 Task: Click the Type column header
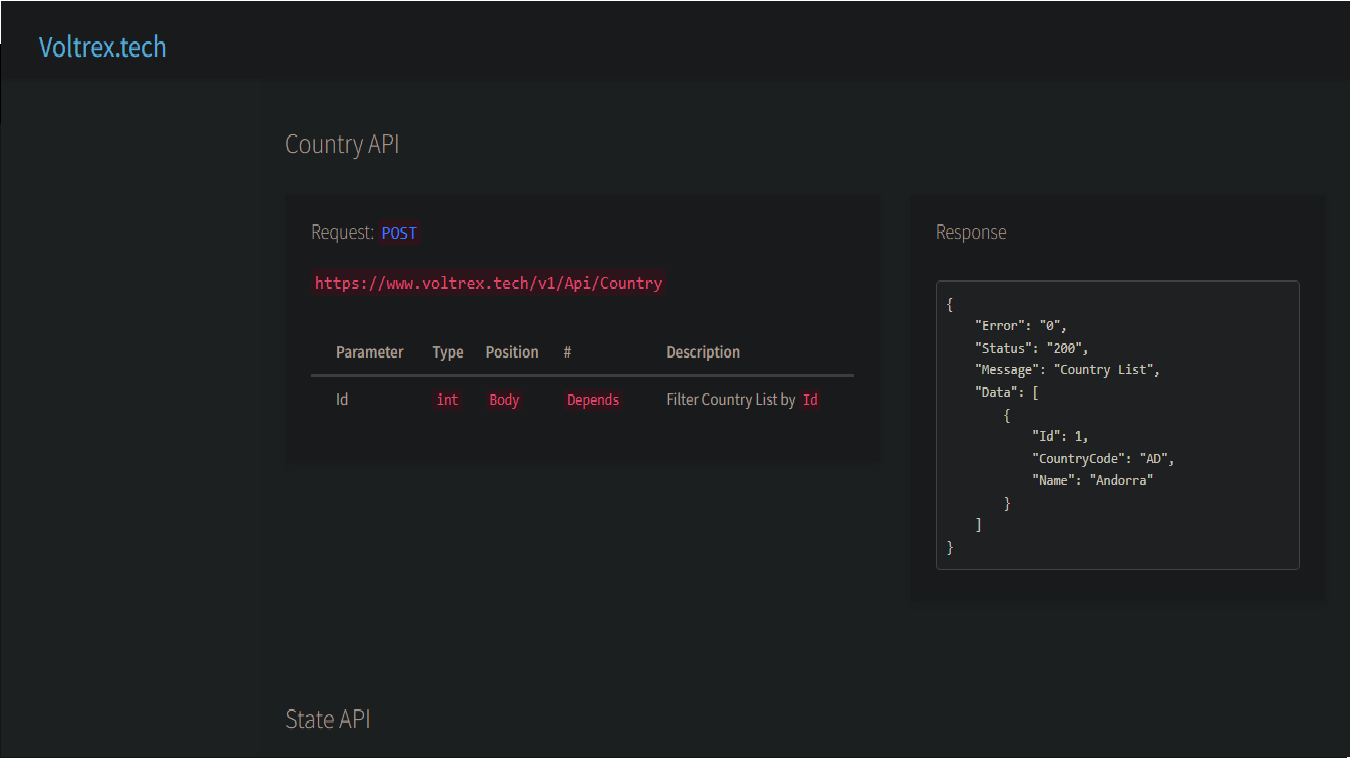pos(448,352)
